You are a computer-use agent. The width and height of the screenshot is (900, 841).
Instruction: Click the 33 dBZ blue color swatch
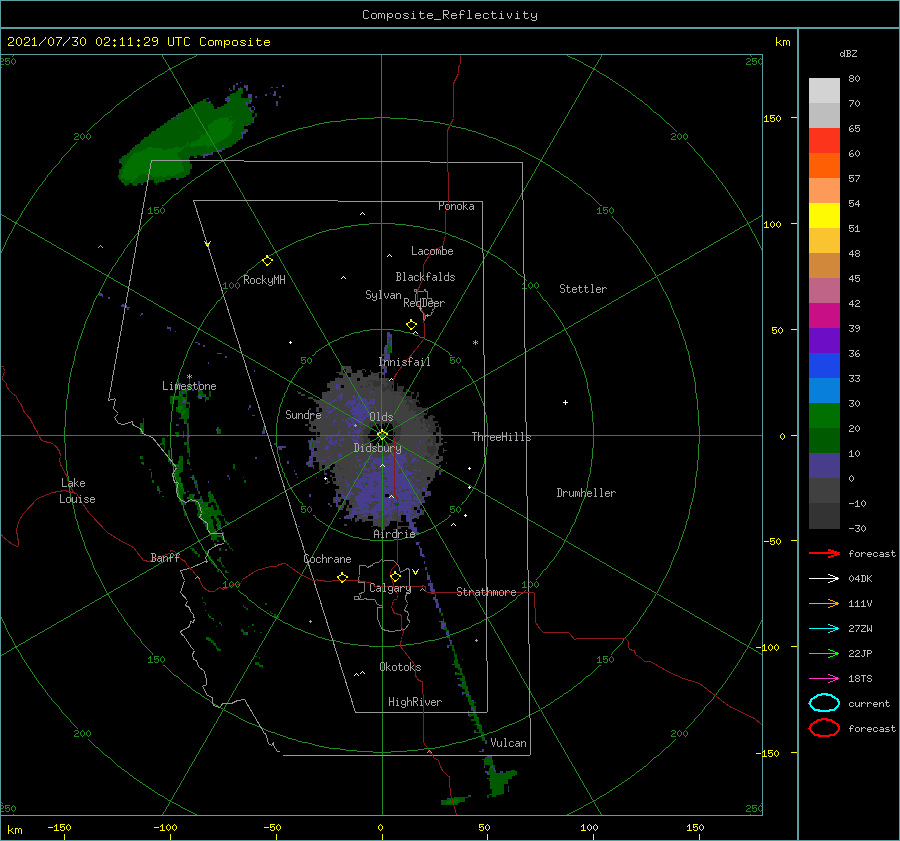(824, 390)
